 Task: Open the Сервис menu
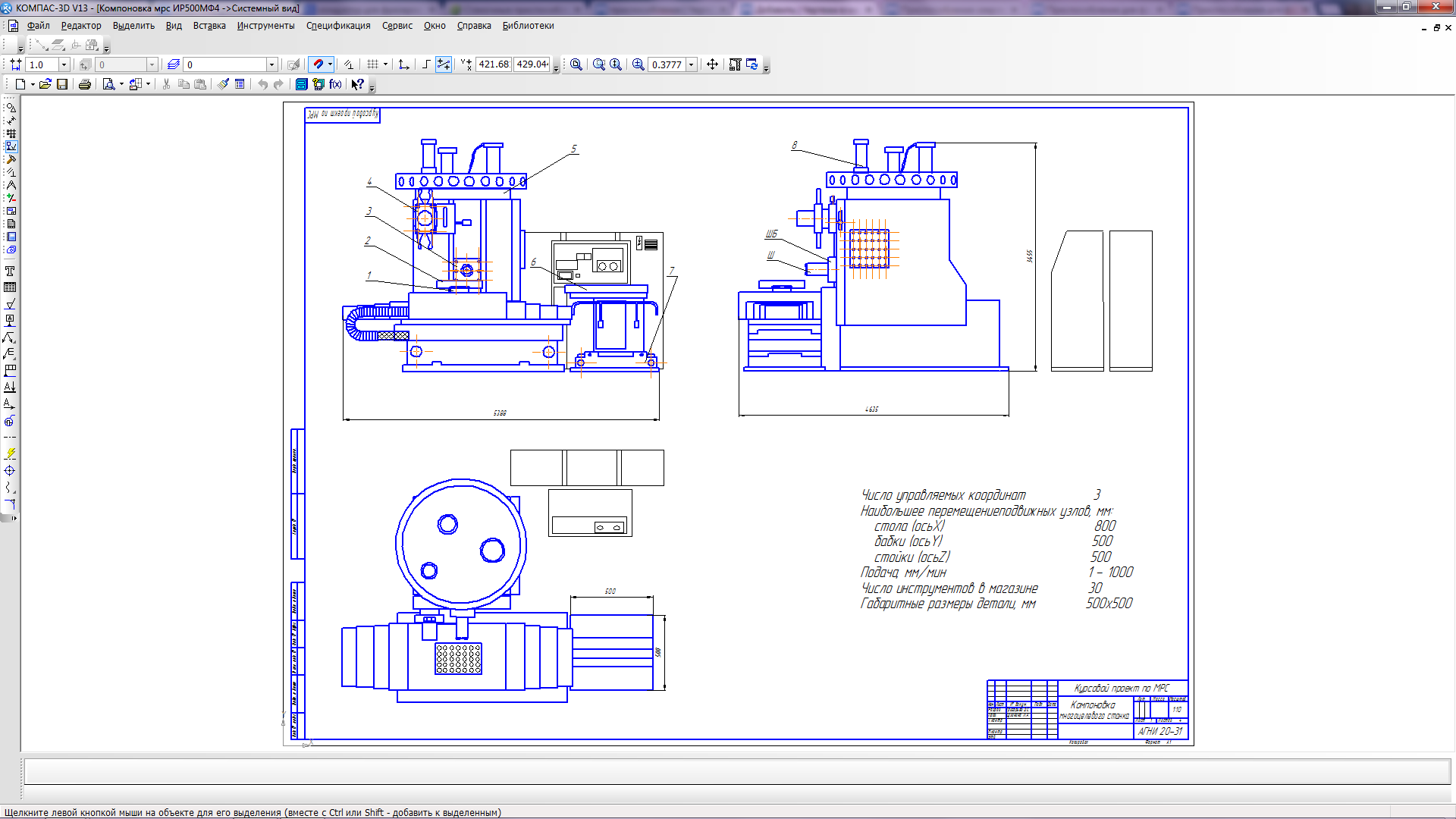pyautogui.click(x=397, y=26)
